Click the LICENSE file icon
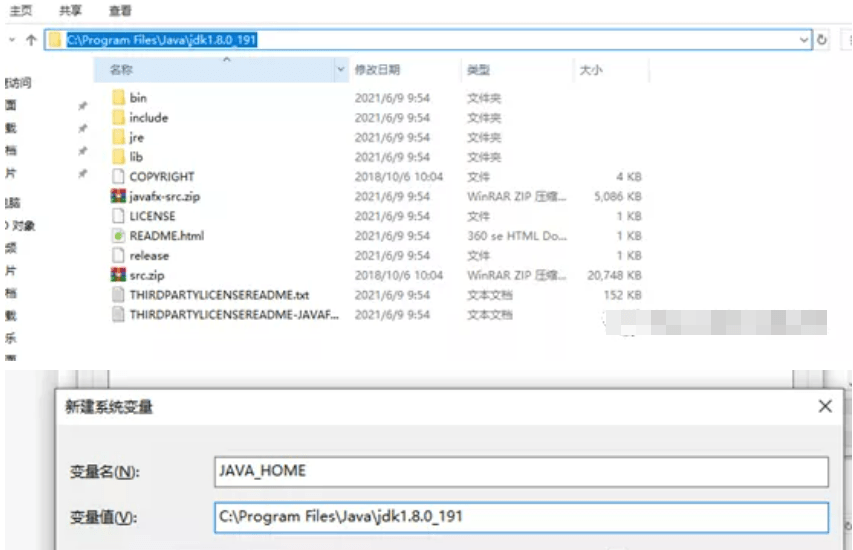 pos(118,216)
